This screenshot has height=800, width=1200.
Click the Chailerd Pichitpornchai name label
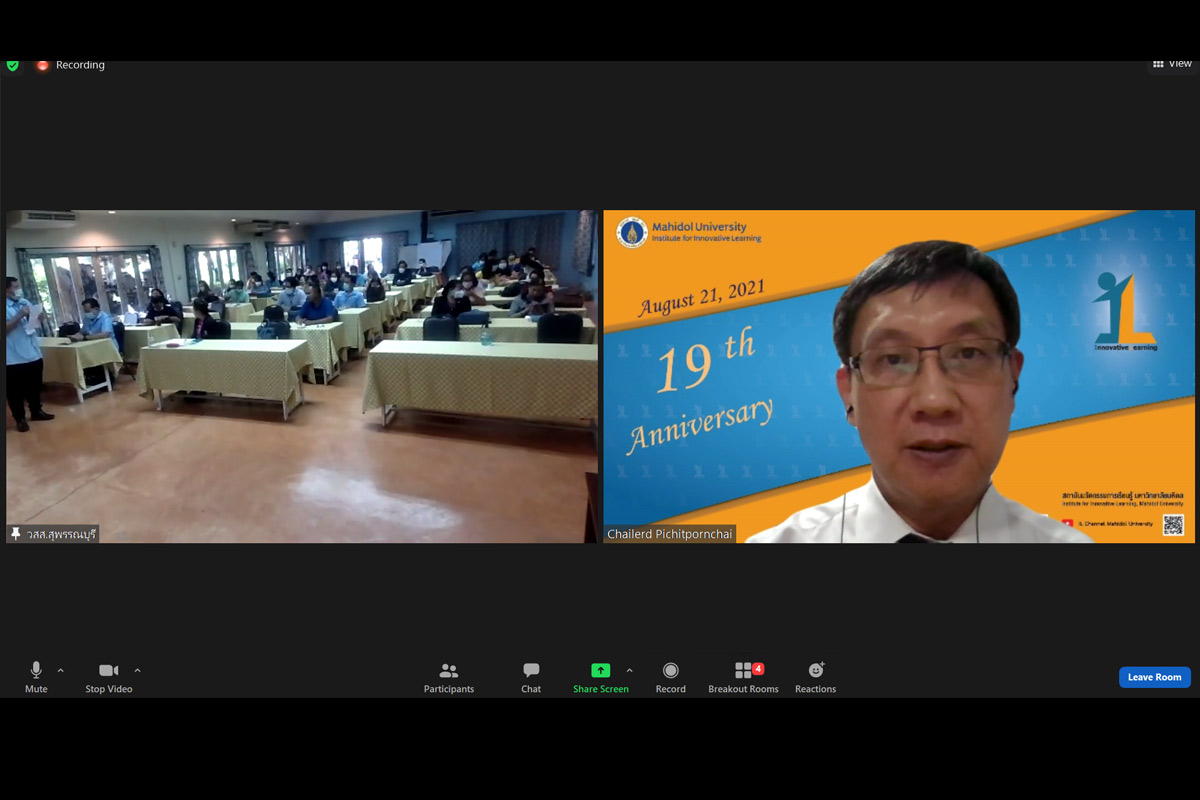[670, 534]
